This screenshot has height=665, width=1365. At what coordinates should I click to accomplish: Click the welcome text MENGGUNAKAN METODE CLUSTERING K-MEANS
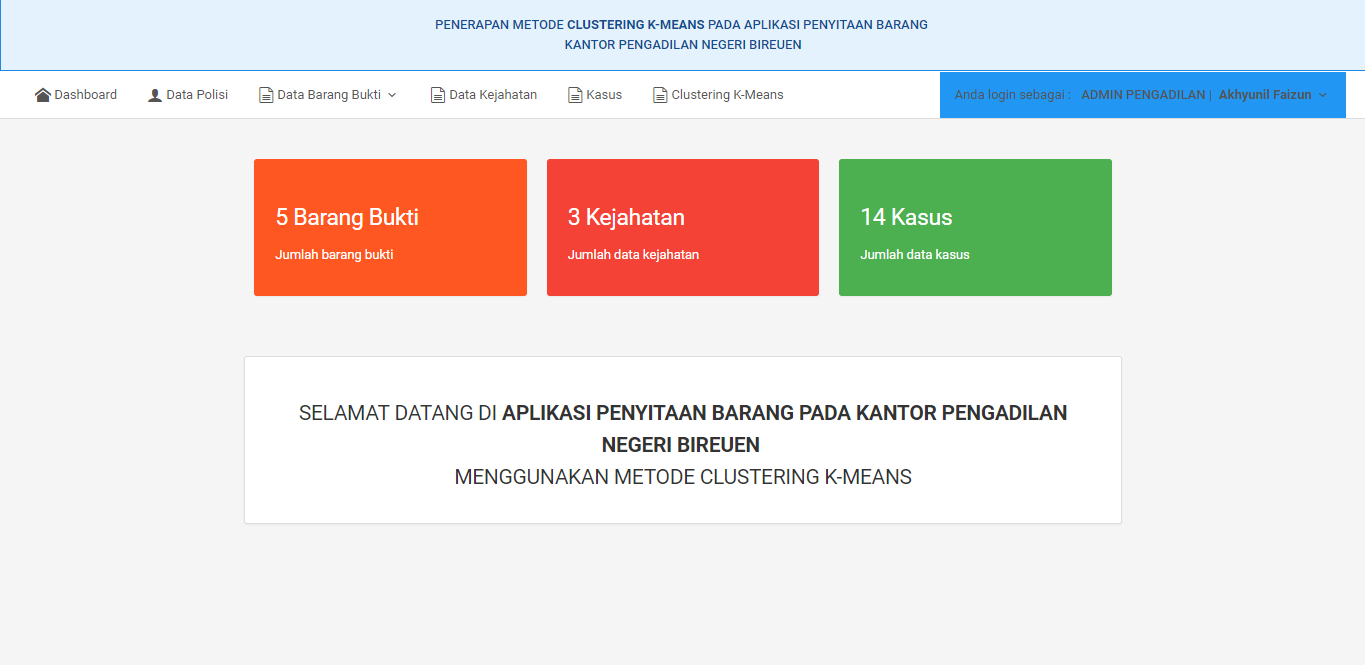pyautogui.click(x=683, y=477)
